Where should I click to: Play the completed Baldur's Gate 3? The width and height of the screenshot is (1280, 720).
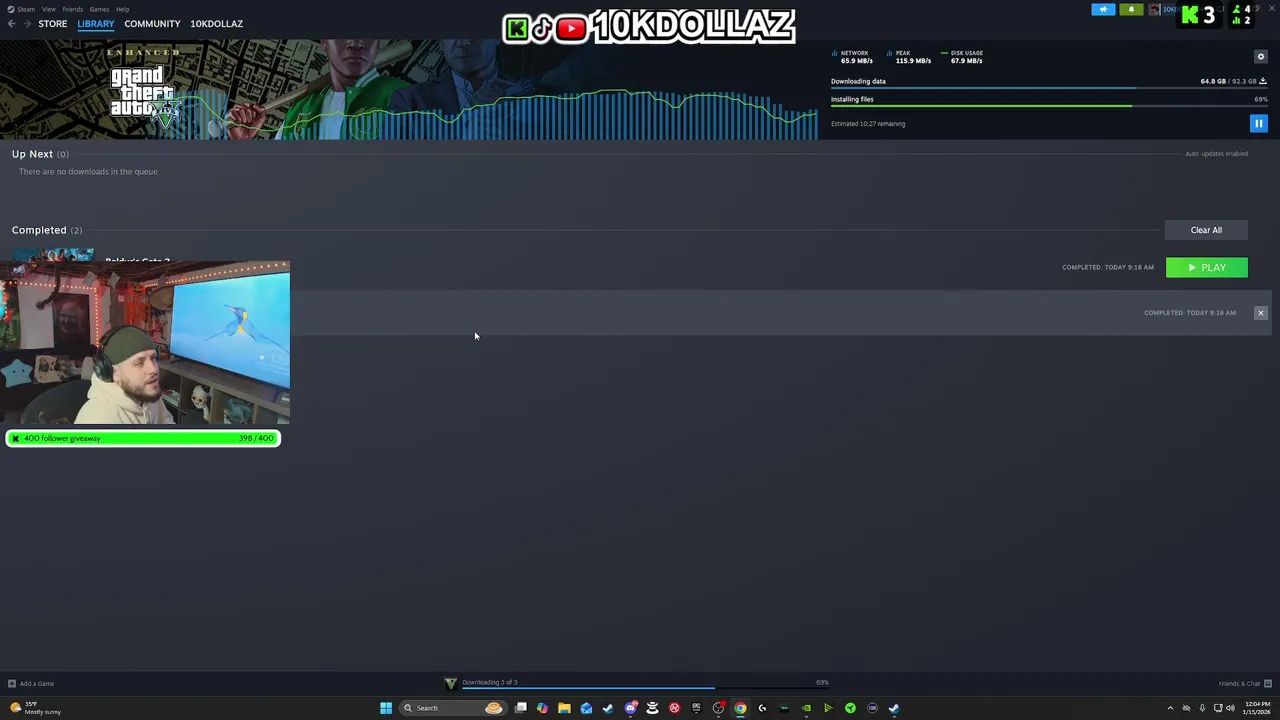(1206, 267)
